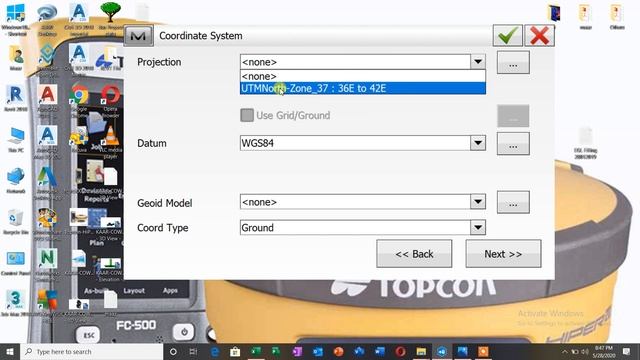Open the 3ds Max desktop shortcut

point(16,302)
